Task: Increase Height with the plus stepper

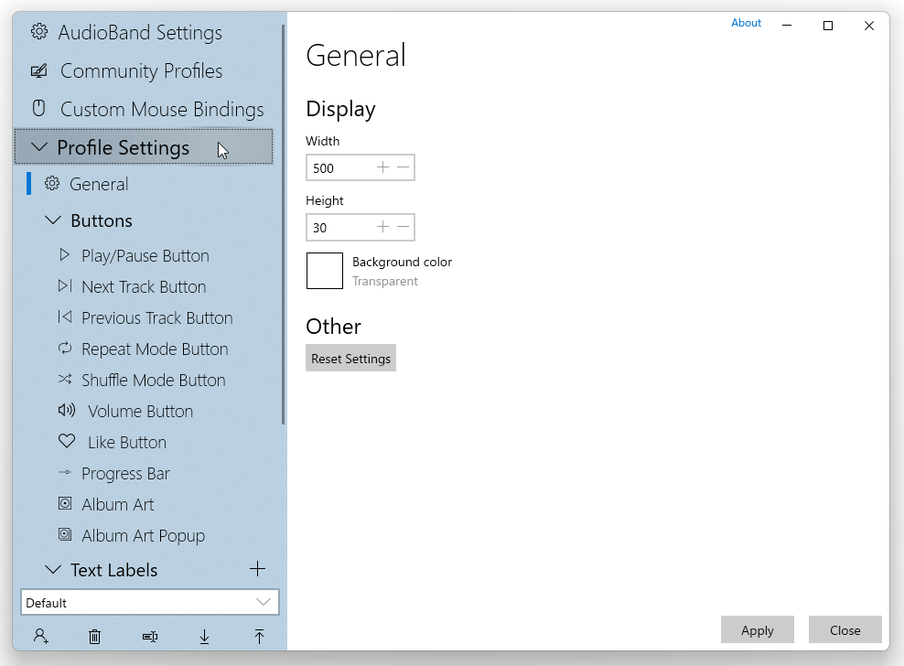Action: coord(383,227)
